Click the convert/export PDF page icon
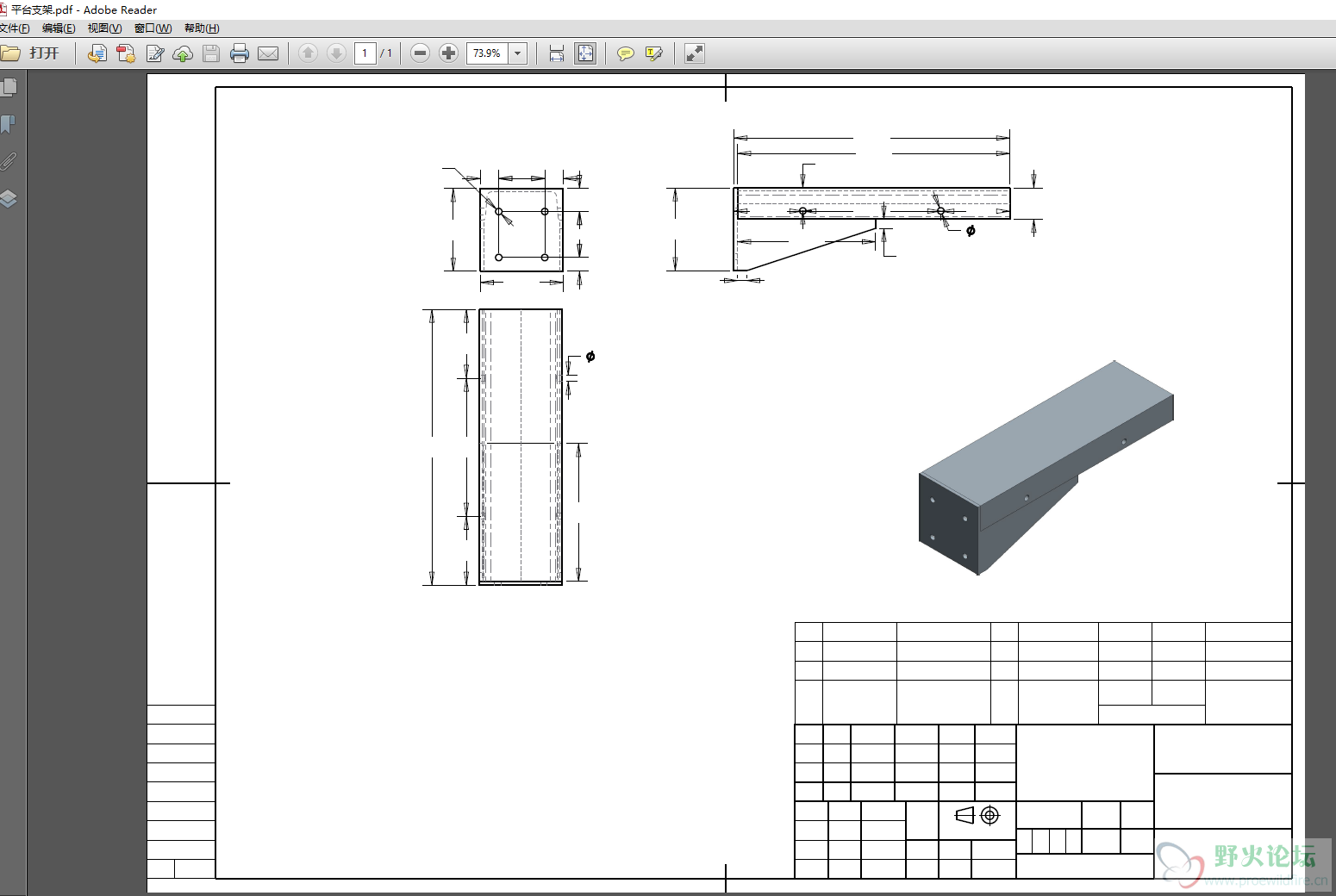This screenshot has width=1336, height=896. coord(97,53)
